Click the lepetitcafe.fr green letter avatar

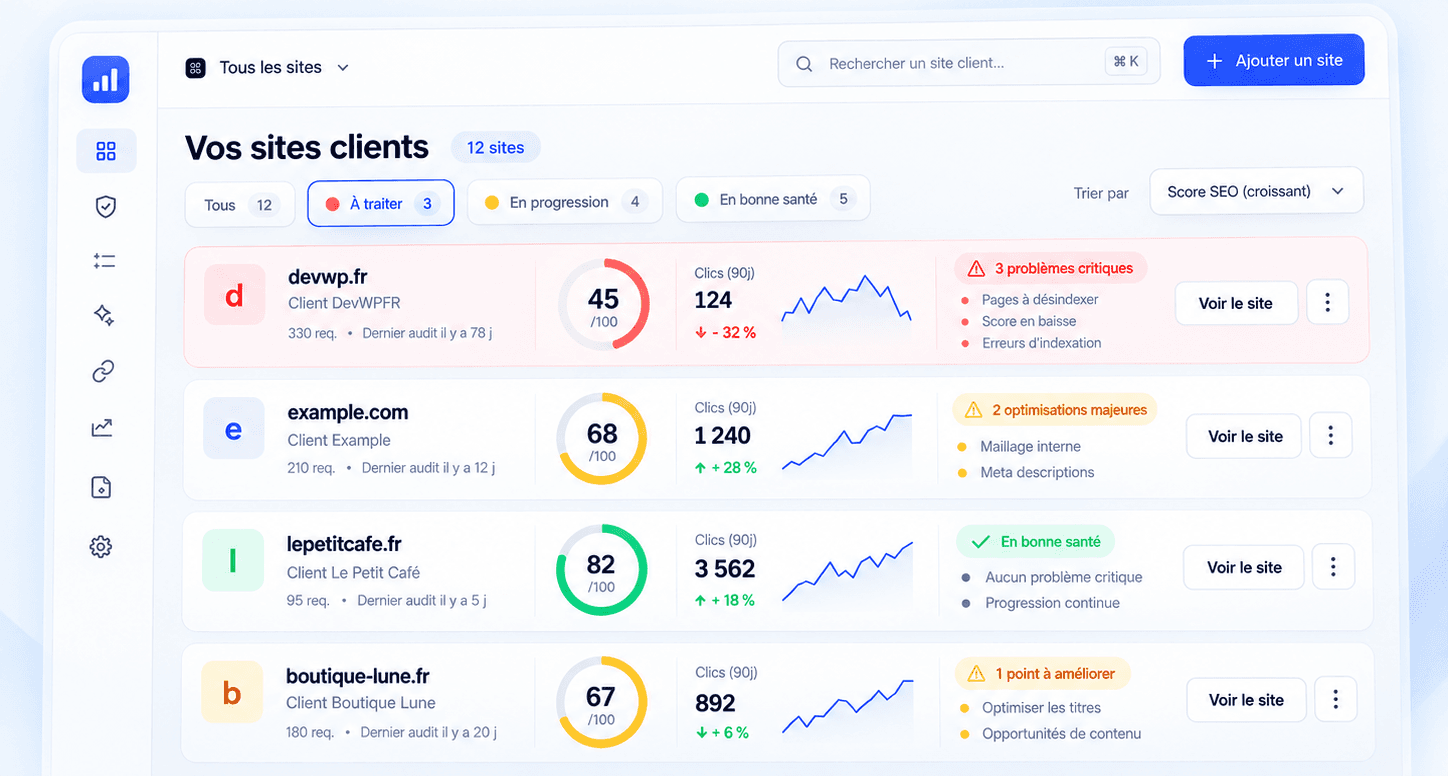tap(232, 560)
